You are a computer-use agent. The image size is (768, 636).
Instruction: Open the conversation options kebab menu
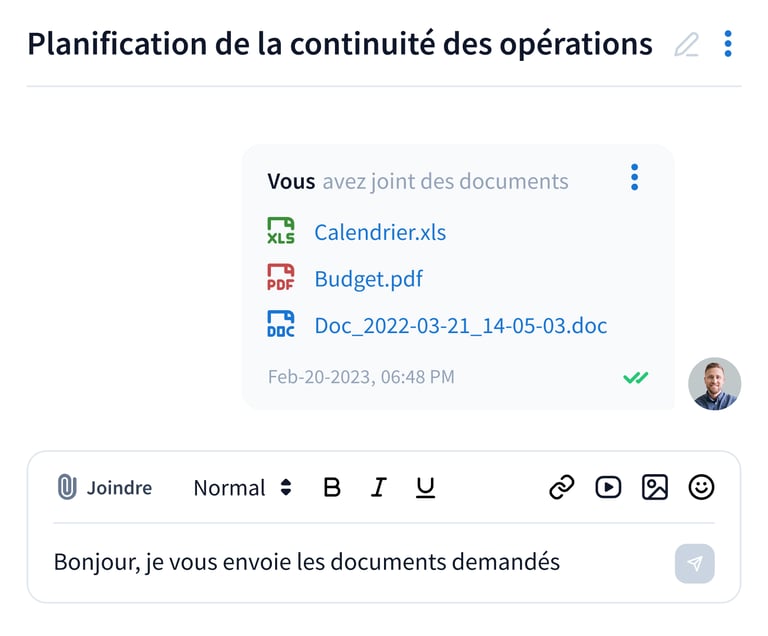pyautogui.click(x=728, y=44)
